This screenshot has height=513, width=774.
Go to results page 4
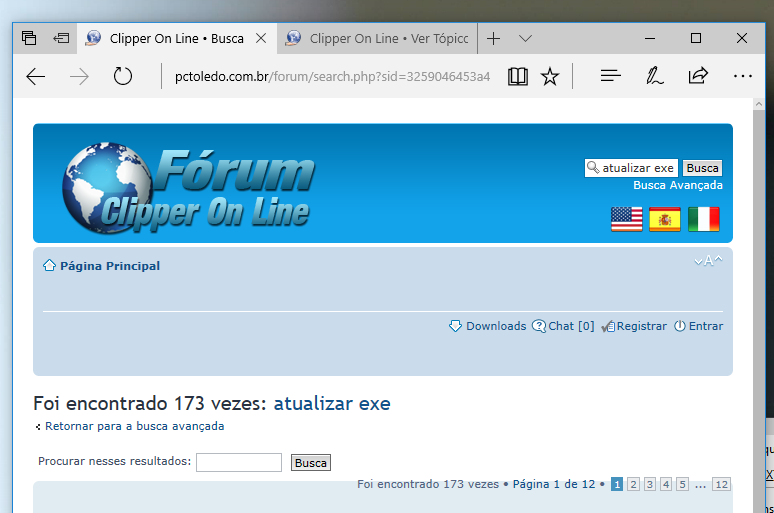click(666, 484)
